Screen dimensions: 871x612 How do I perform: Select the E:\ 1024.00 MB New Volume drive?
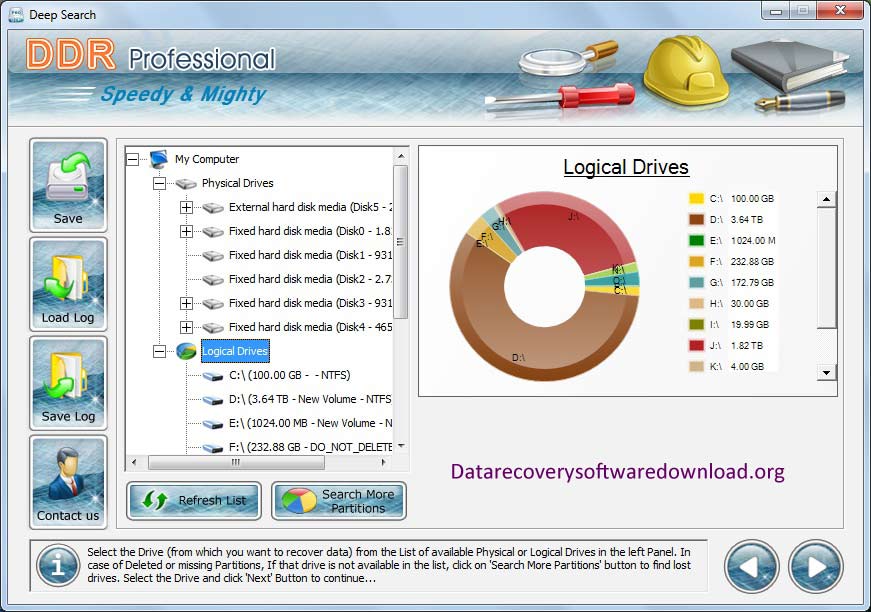pos(310,423)
